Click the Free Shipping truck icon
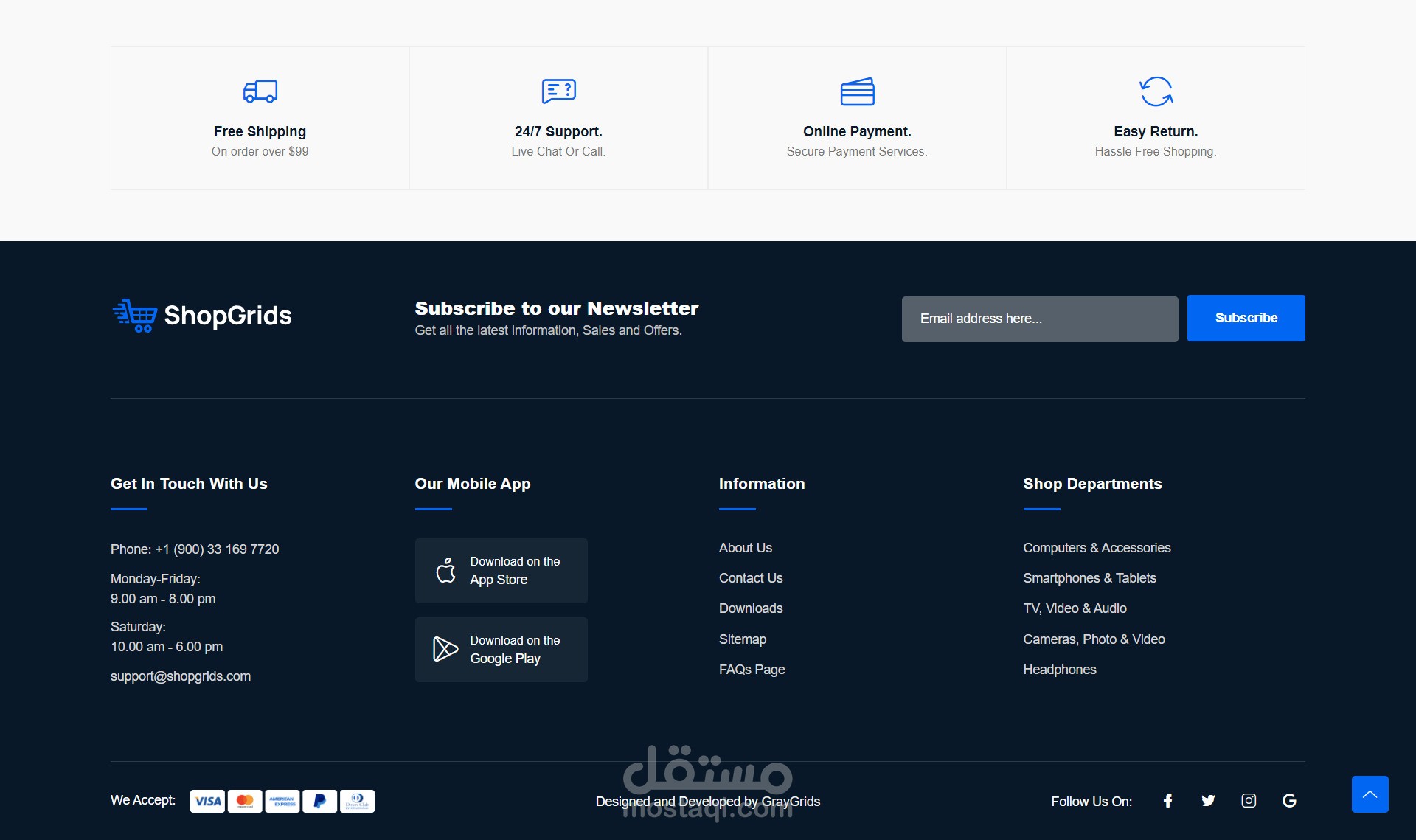 (260, 91)
